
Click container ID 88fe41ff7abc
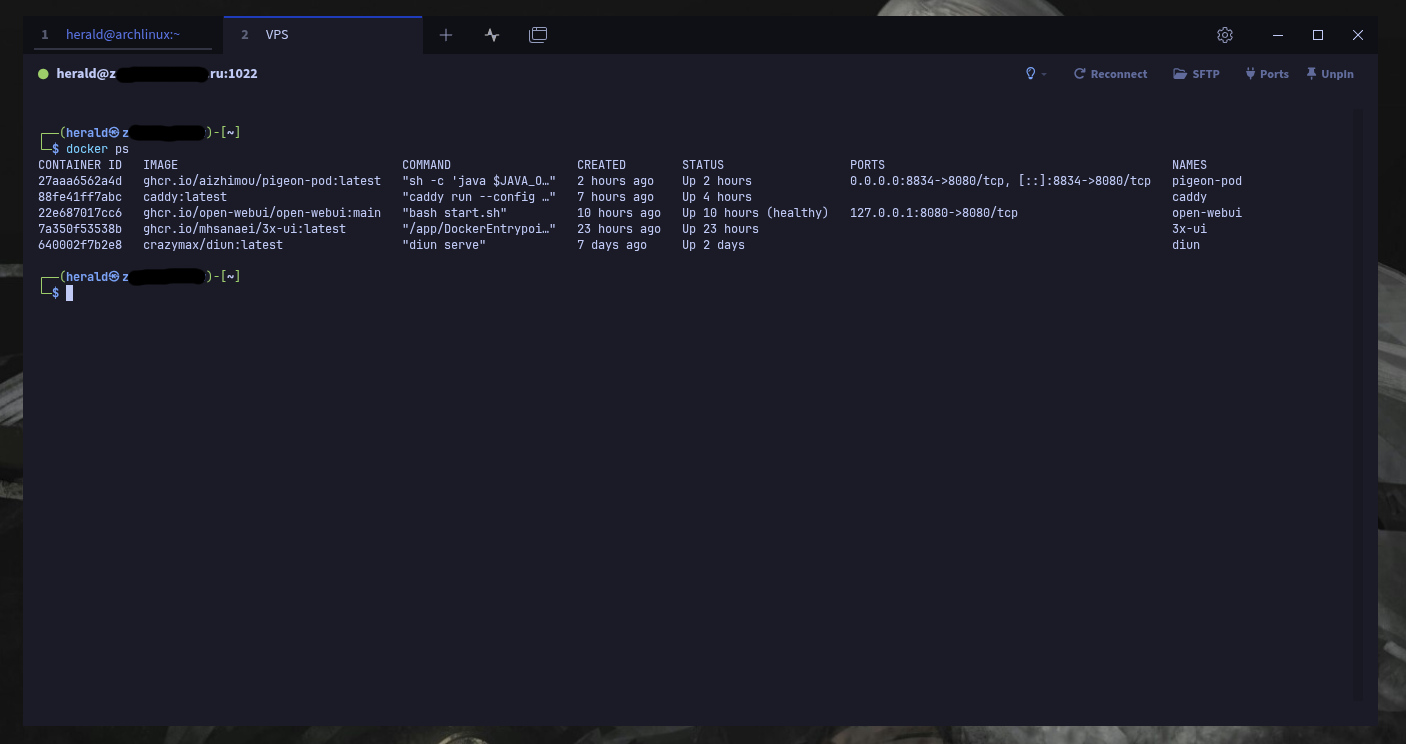point(80,197)
